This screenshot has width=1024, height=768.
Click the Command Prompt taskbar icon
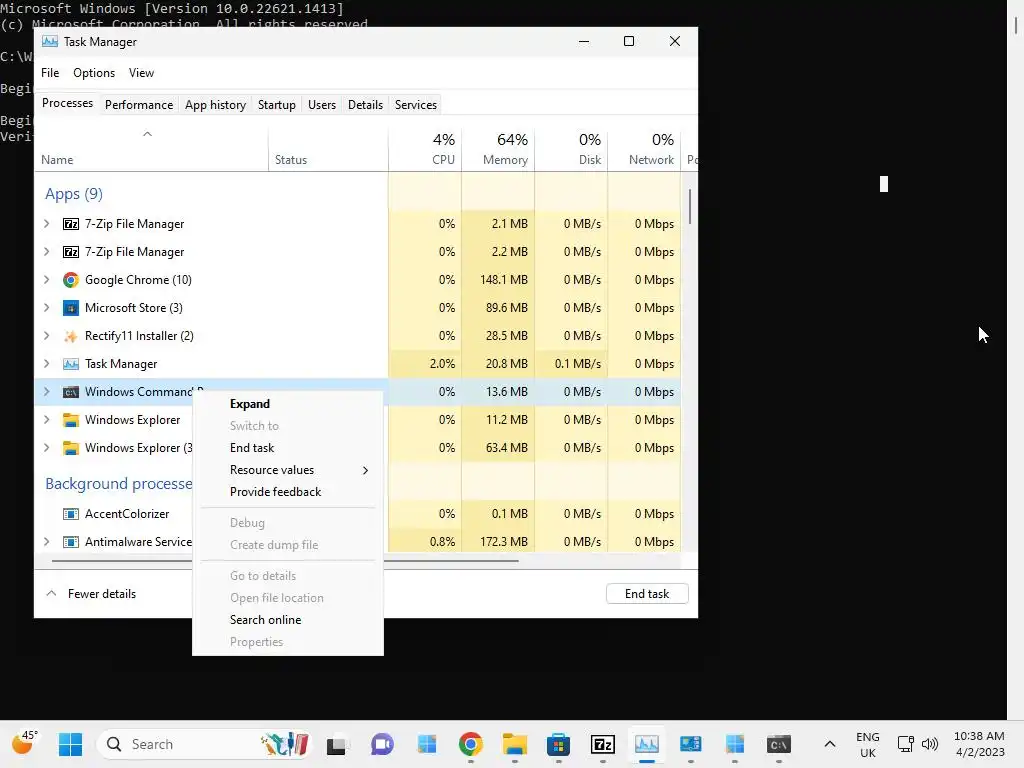pyautogui.click(x=778, y=744)
